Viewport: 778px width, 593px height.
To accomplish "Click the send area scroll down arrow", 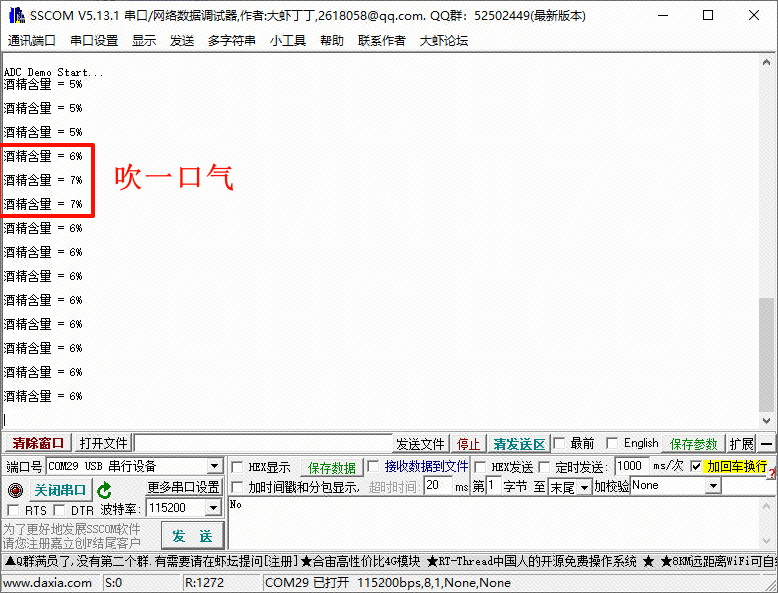I will click(x=766, y=541).
